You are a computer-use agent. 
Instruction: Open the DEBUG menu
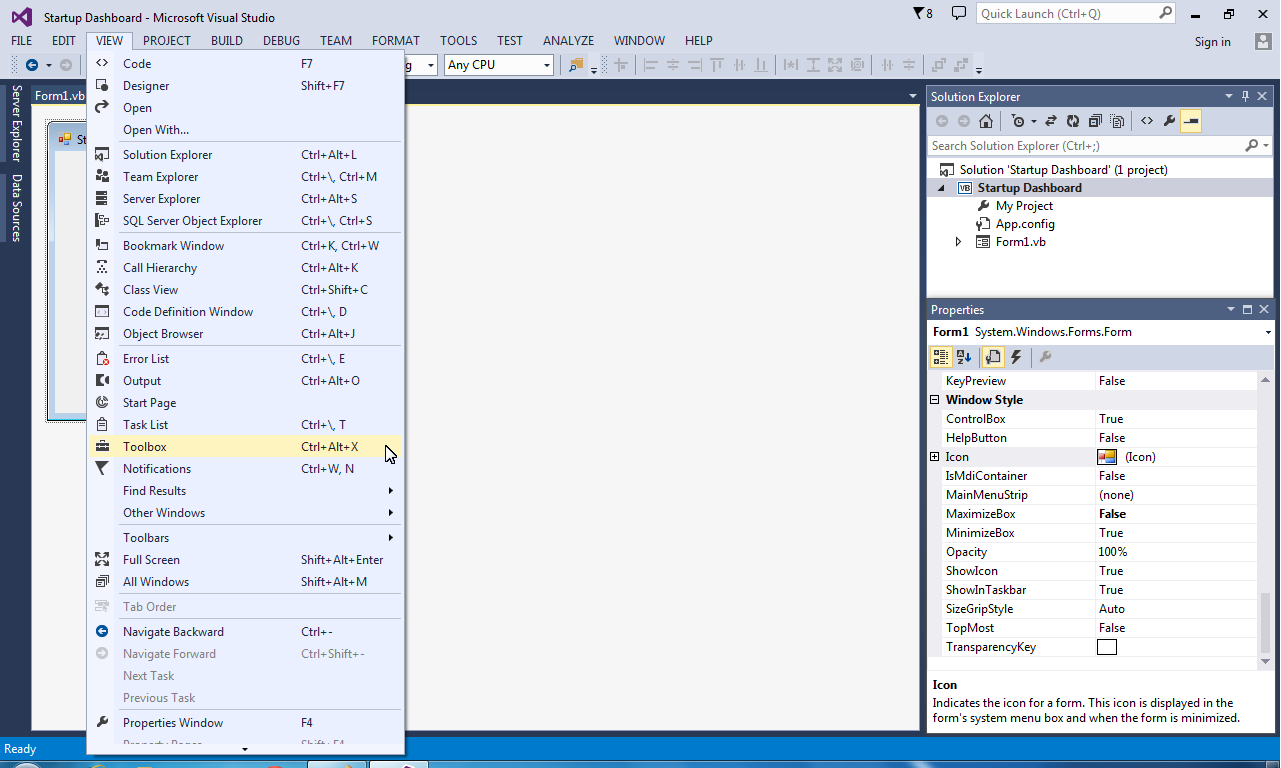point(282,41)
